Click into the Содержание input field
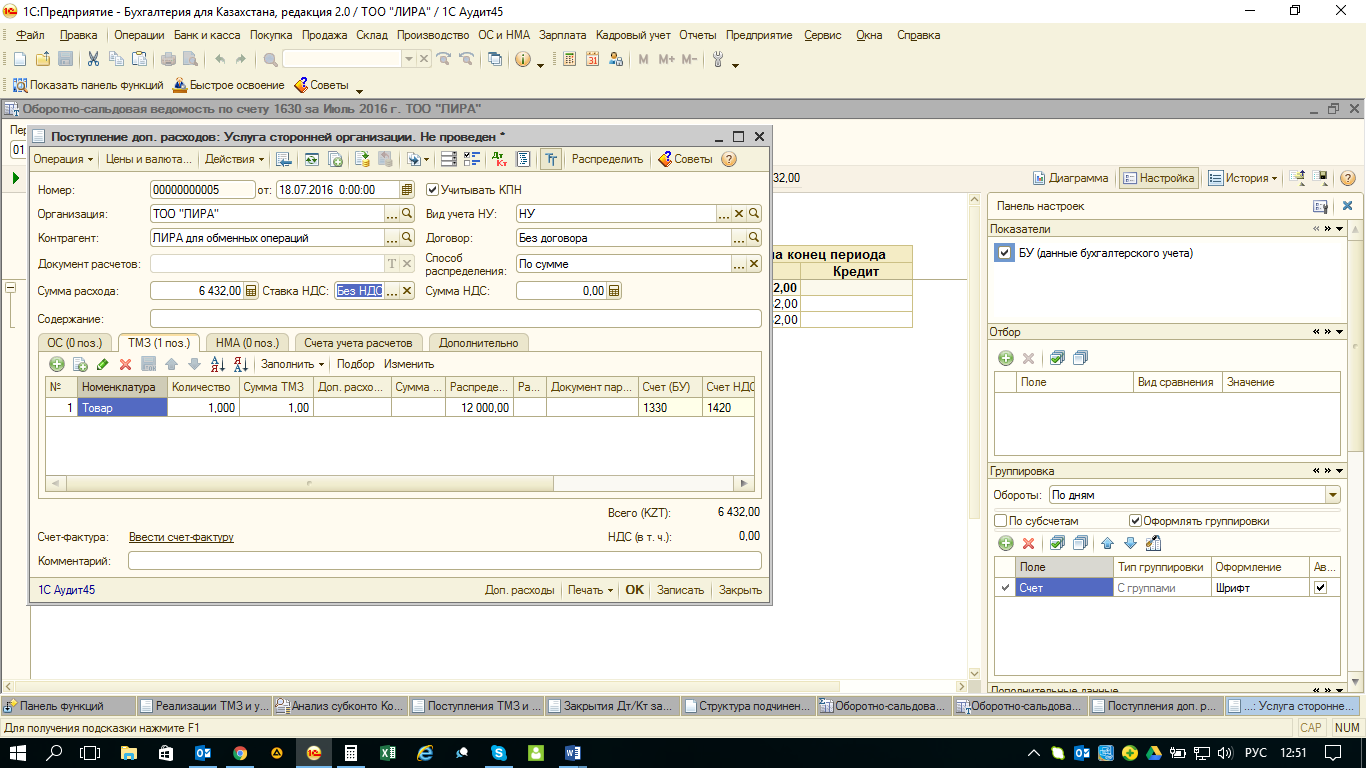 click(x=456, y=319)
